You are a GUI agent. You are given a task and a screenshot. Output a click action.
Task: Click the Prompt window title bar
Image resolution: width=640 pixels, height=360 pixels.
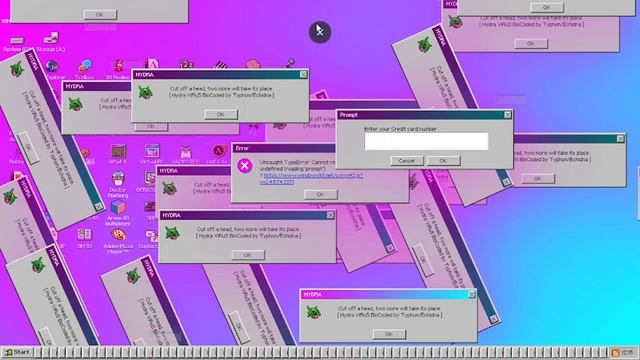point(424,115)
